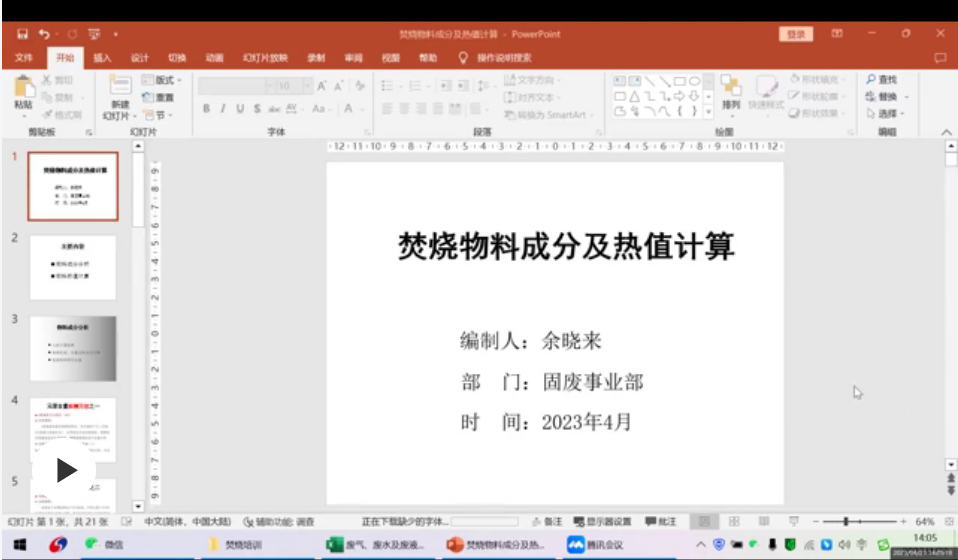
Task: Toggle Strikethrough (abc) formatting
Action: (x=274, y=109)
